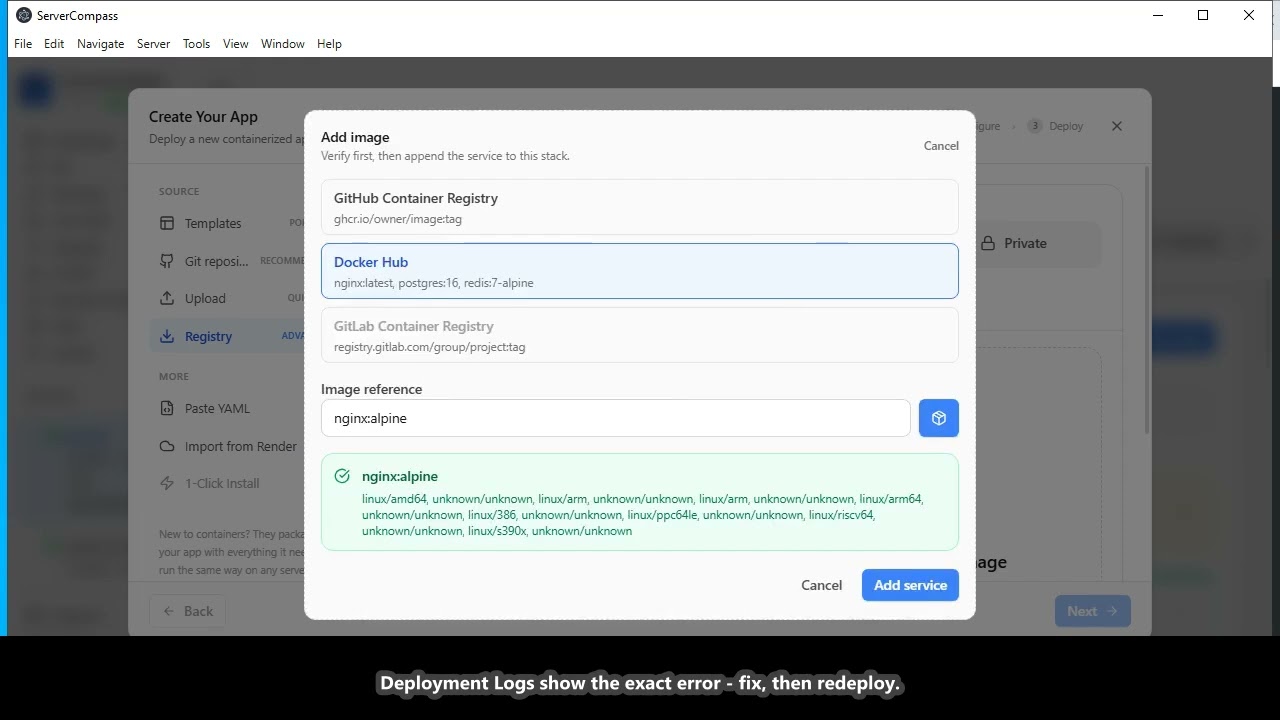The image size is (1280, 720).
Task: Click the green verified checkmark icon
Action: (343, 476)
